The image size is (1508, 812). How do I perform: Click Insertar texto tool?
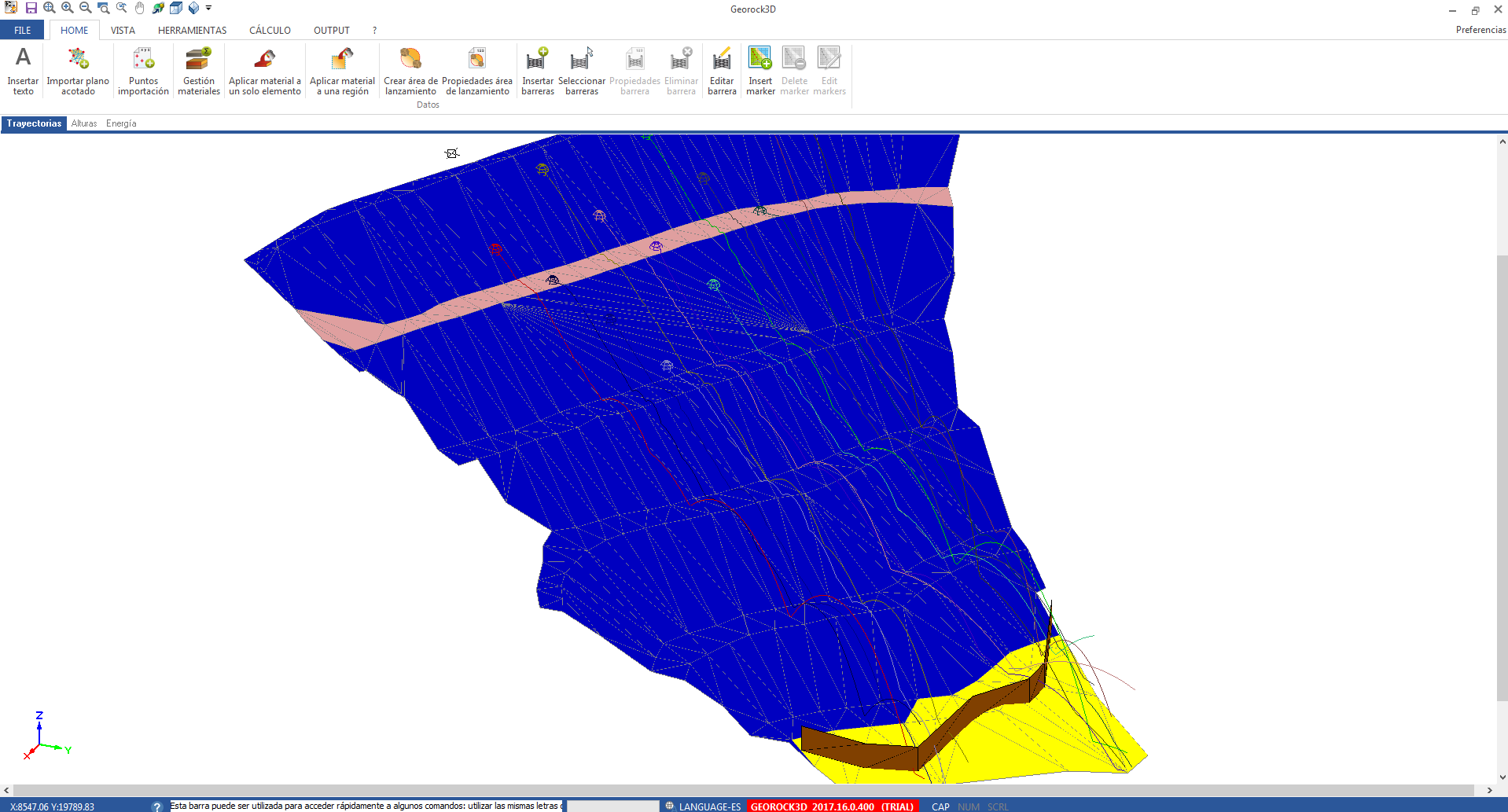tap(23, 71)
